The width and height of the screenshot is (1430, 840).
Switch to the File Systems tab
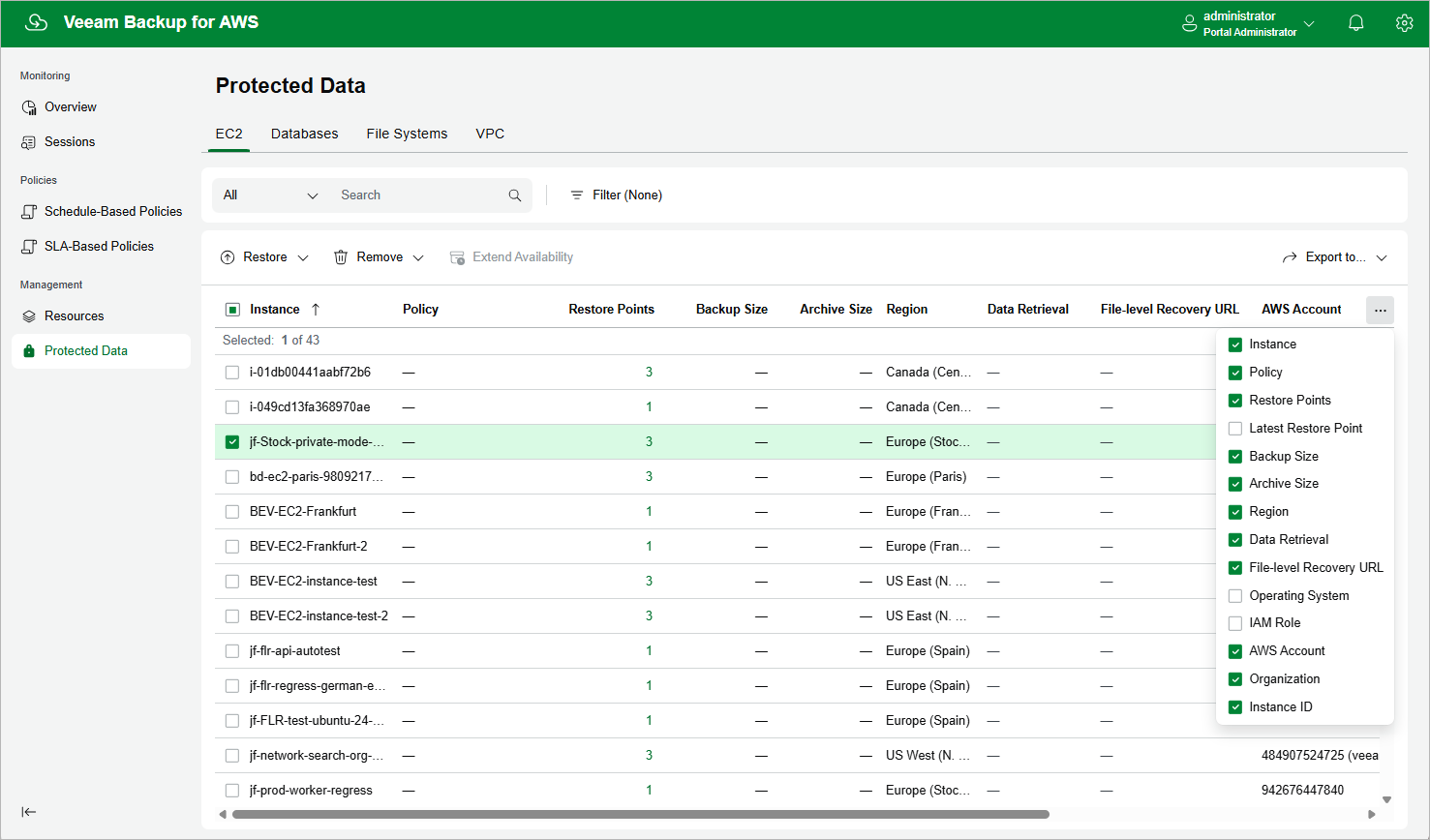[407, 134]
